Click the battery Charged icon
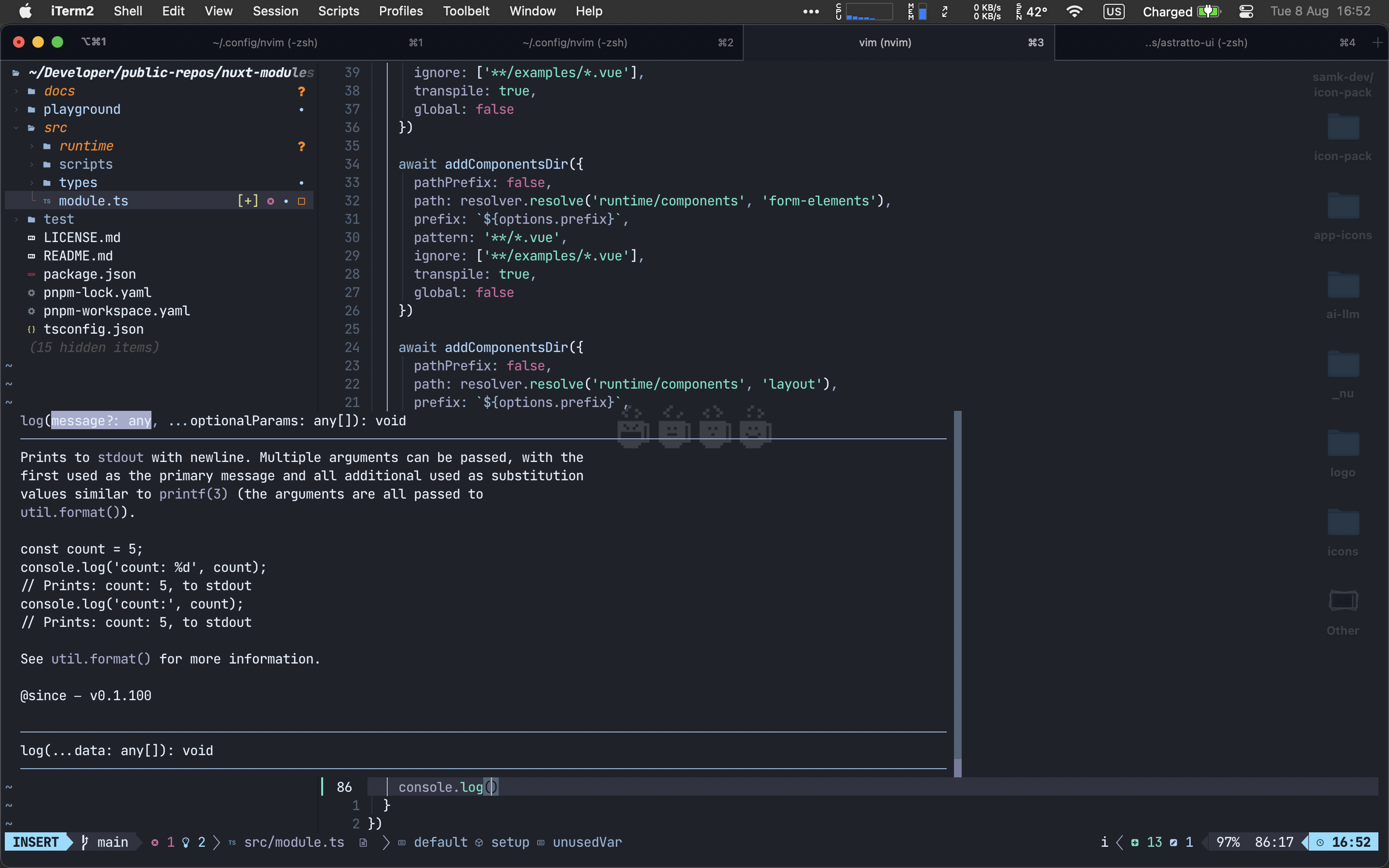Image resolution: width=1389 pixels, height=868 pixels. pos(1208,12)
